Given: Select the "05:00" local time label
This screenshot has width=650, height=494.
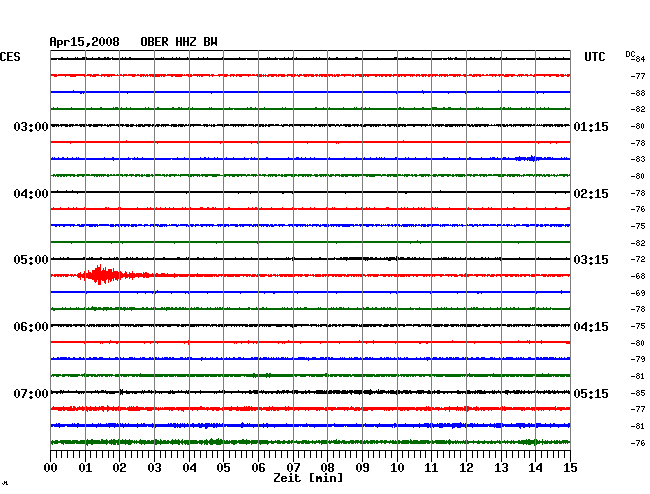Looking at the screenshot, I should (x=31, y=260).
